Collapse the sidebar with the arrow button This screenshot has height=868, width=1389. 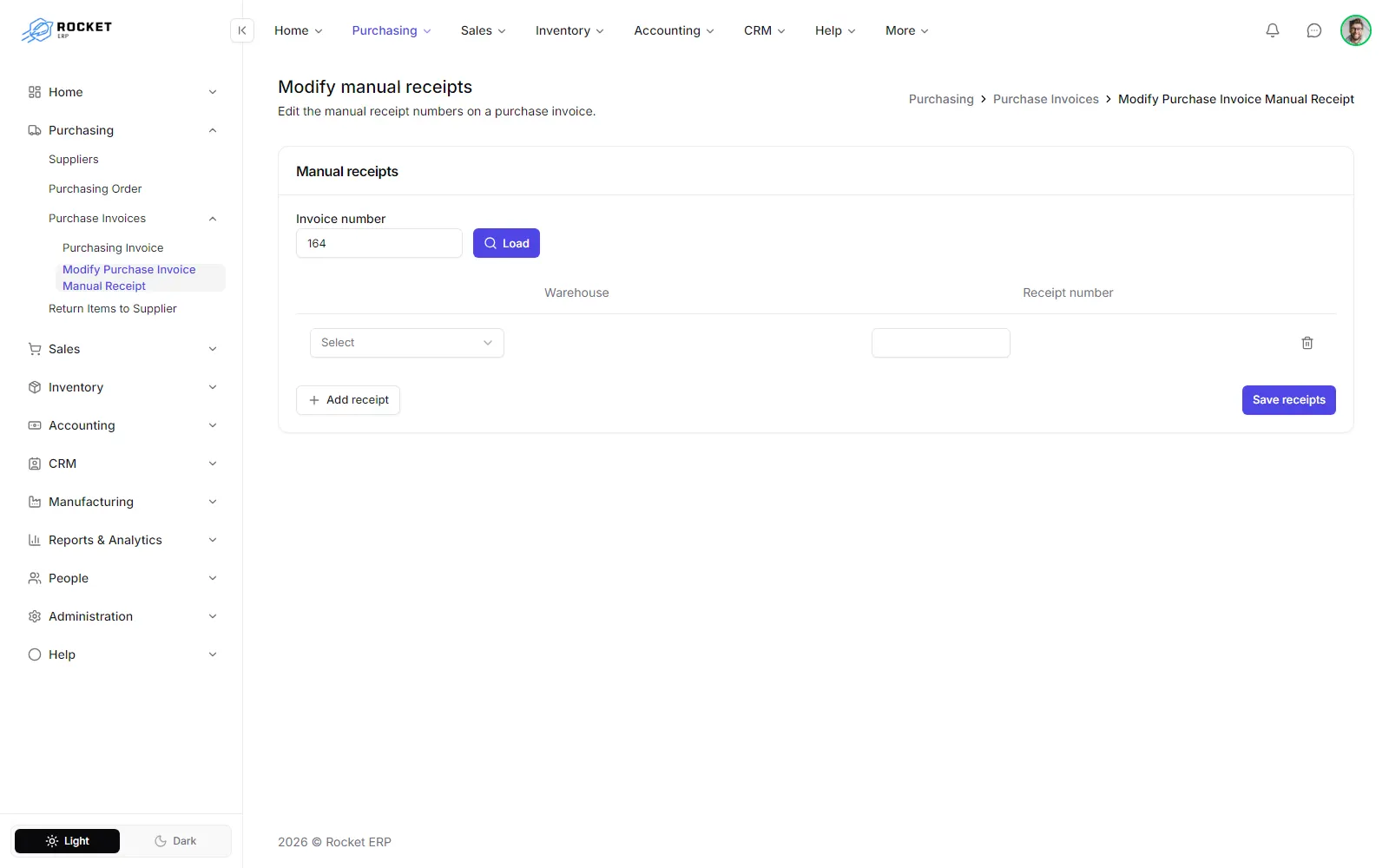[x=242, y=30]
